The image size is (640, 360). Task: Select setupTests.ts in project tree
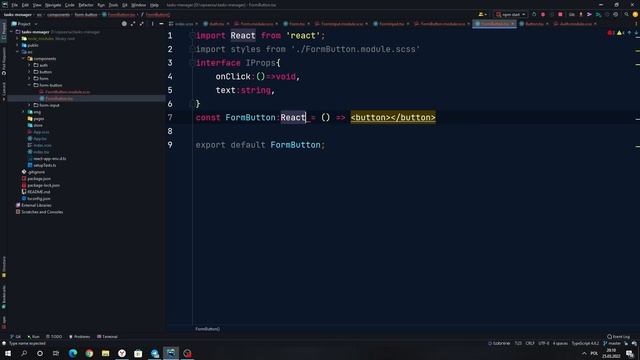(44, 165)
